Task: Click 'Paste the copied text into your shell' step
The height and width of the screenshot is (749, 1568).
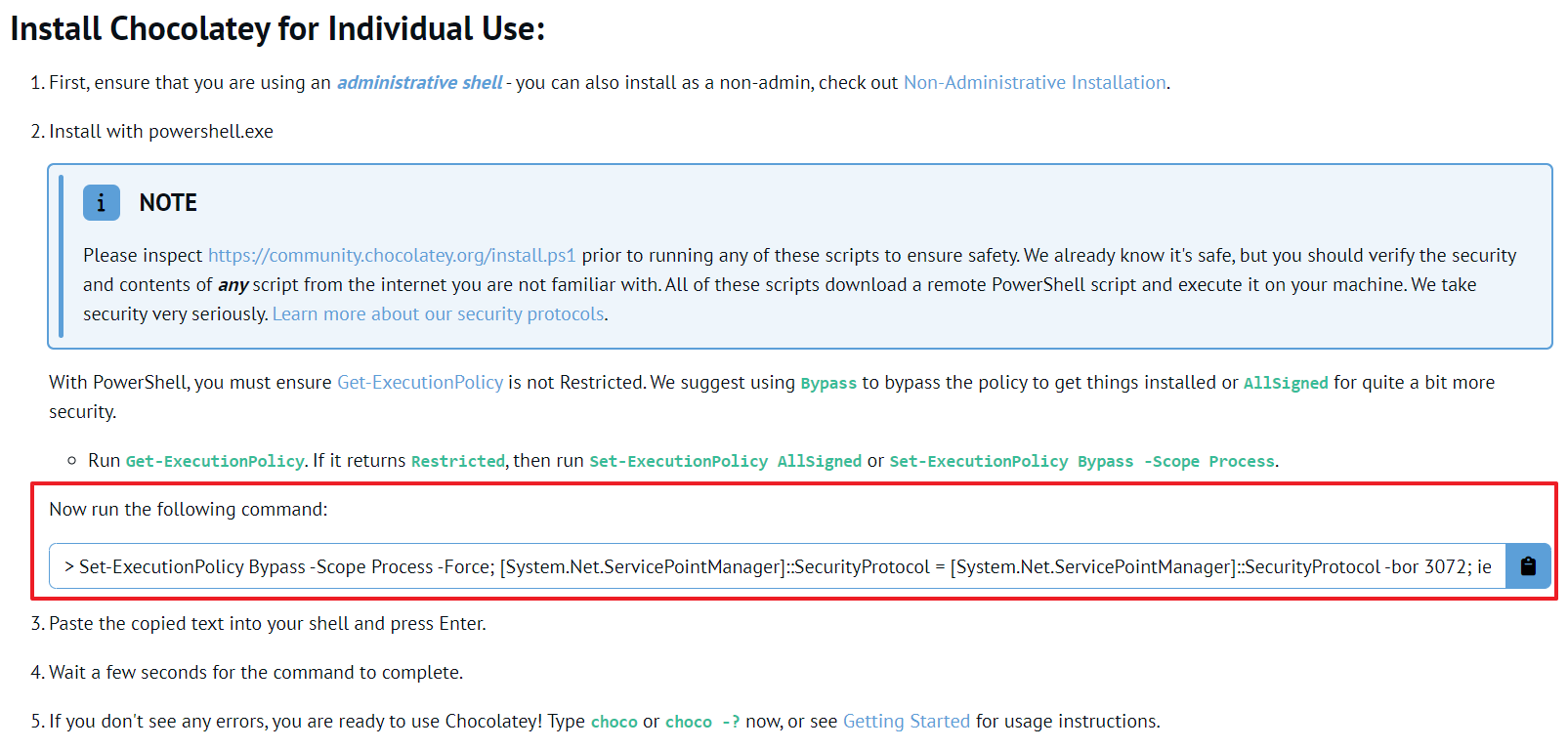Action: tap(268, 623)
